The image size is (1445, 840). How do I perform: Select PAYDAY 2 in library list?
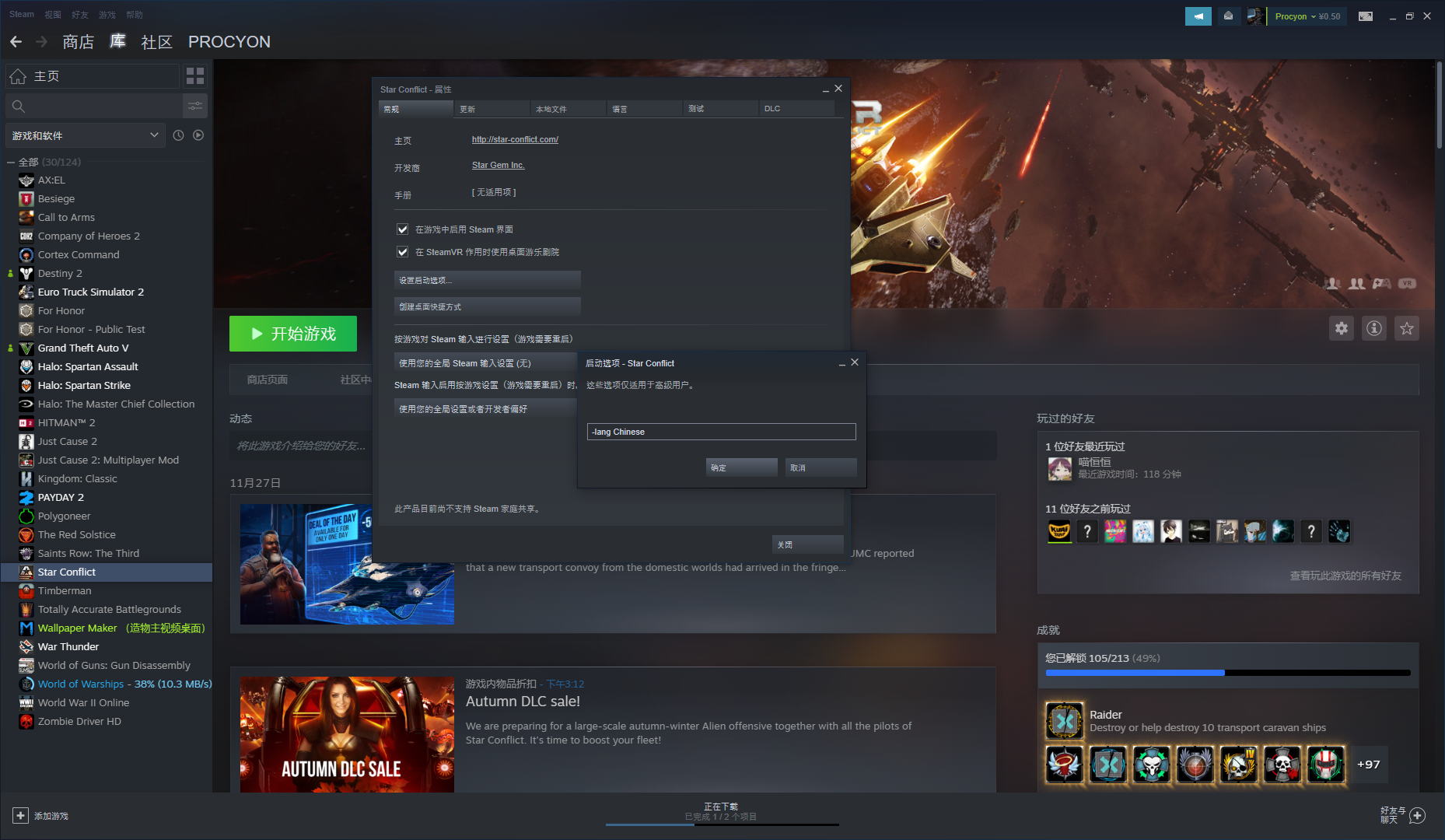coord(61,497)
